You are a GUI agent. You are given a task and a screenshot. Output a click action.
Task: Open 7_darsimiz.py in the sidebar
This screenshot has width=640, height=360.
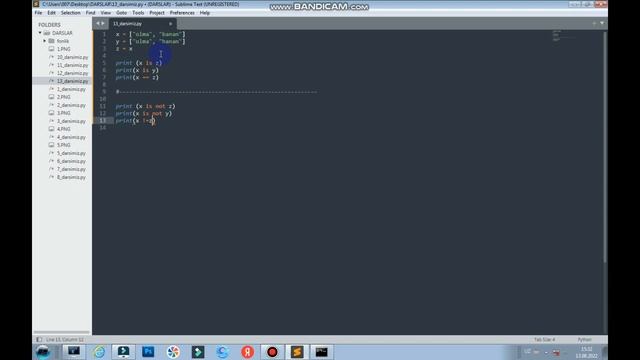(71, 169)
